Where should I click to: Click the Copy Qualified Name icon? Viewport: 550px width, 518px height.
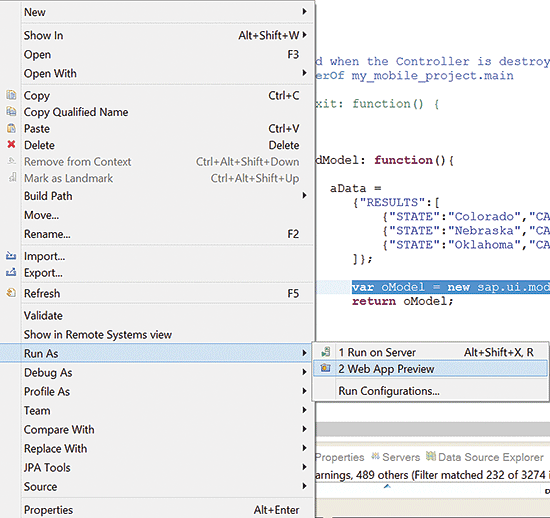[x=11, y=111]
